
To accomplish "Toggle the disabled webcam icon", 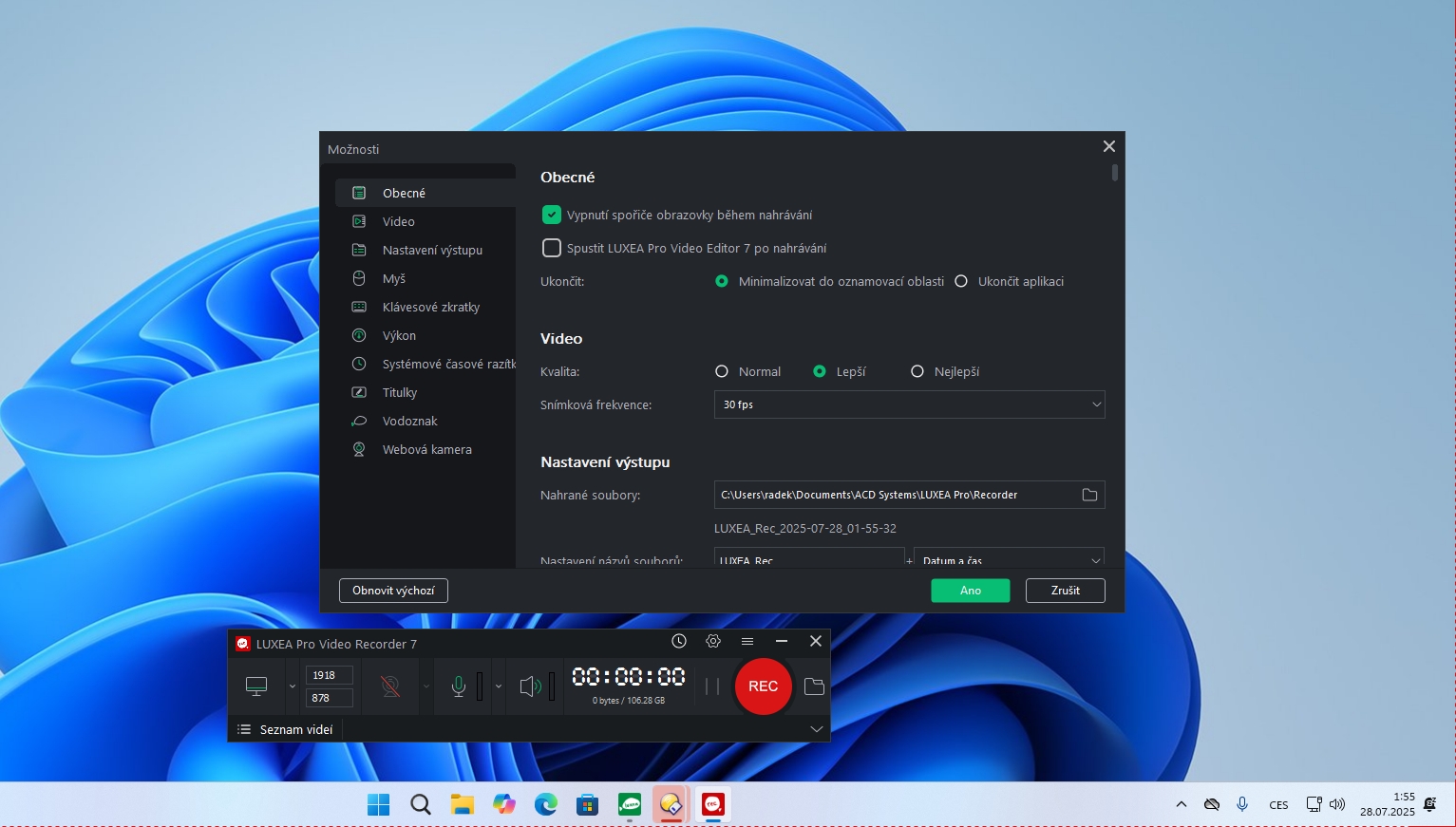I will pos(390,686).
